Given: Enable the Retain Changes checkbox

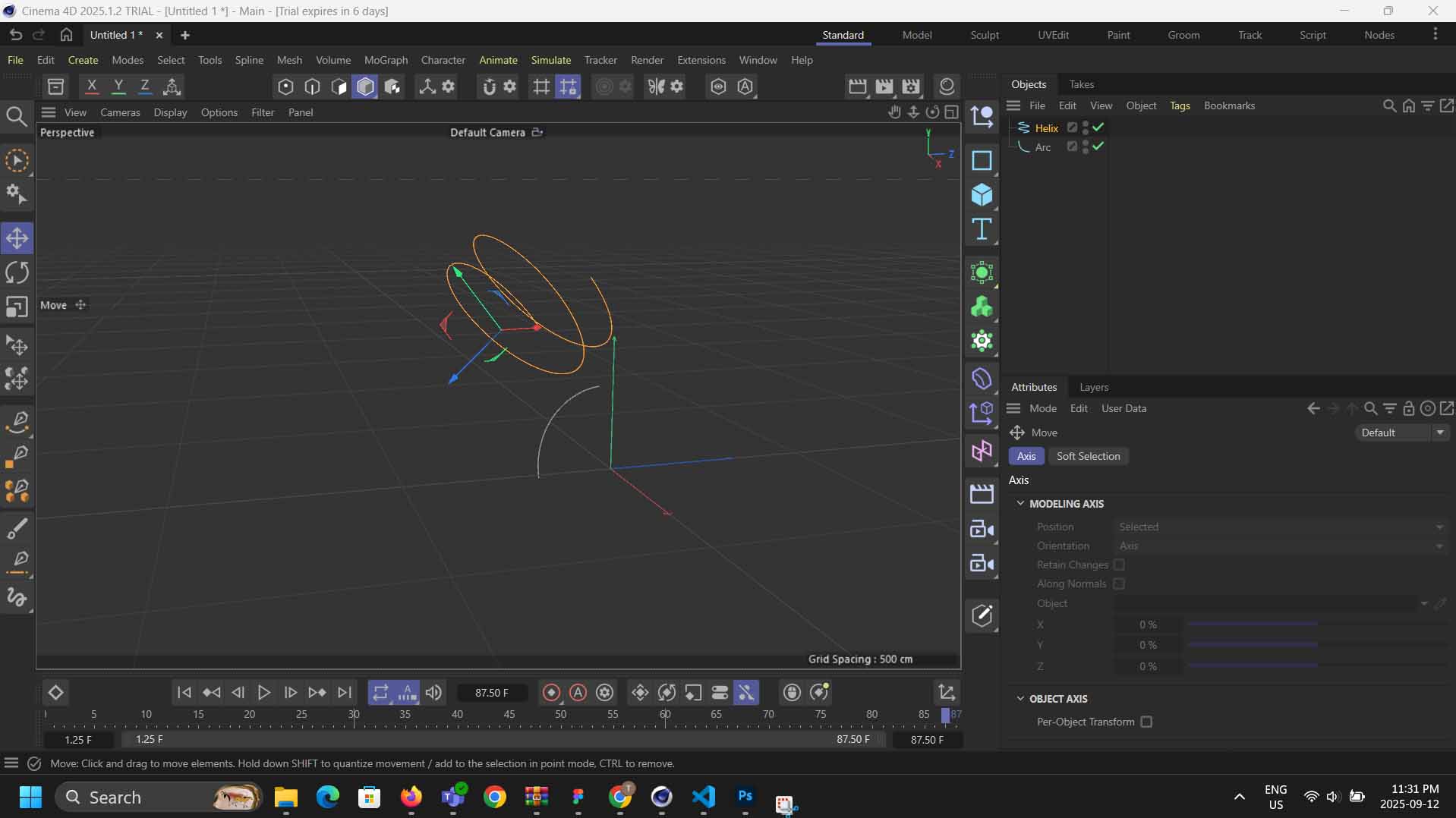Looking at the screenshot, I should coord(1119,565).
